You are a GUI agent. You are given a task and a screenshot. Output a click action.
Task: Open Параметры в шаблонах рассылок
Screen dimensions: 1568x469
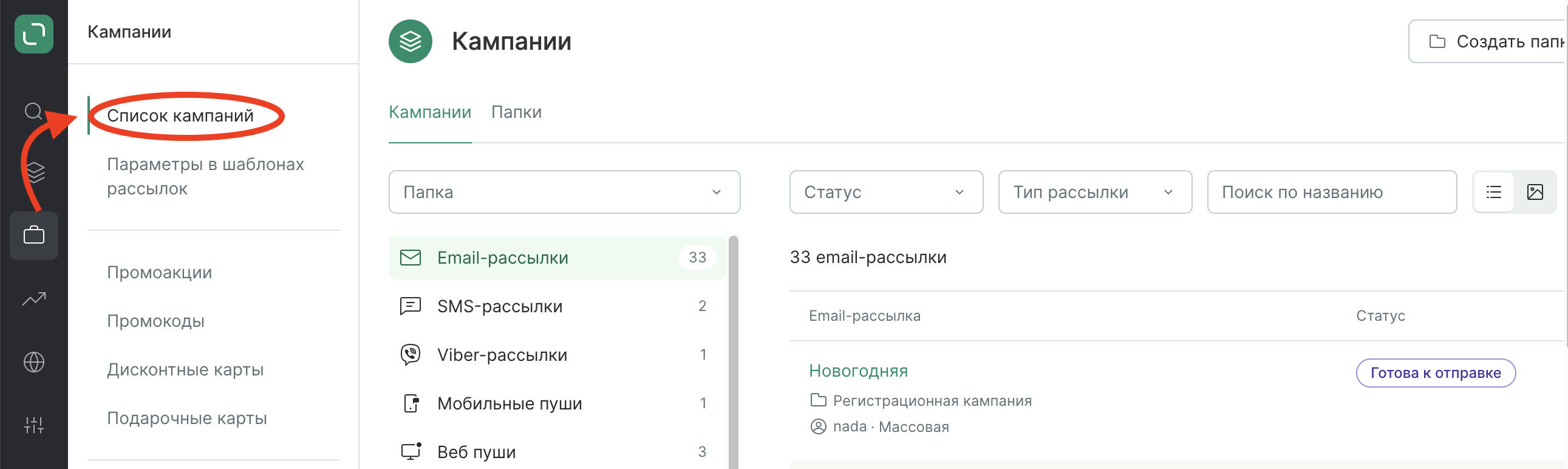(x=205, y=177)
